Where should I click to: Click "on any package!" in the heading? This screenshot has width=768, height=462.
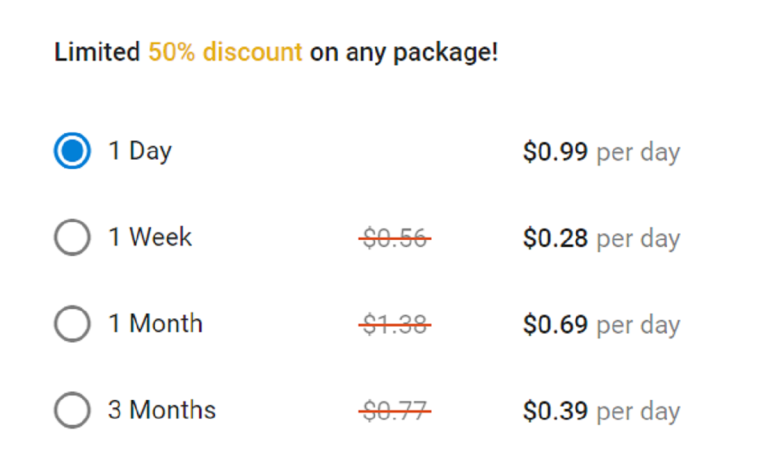tap(403, 52)
